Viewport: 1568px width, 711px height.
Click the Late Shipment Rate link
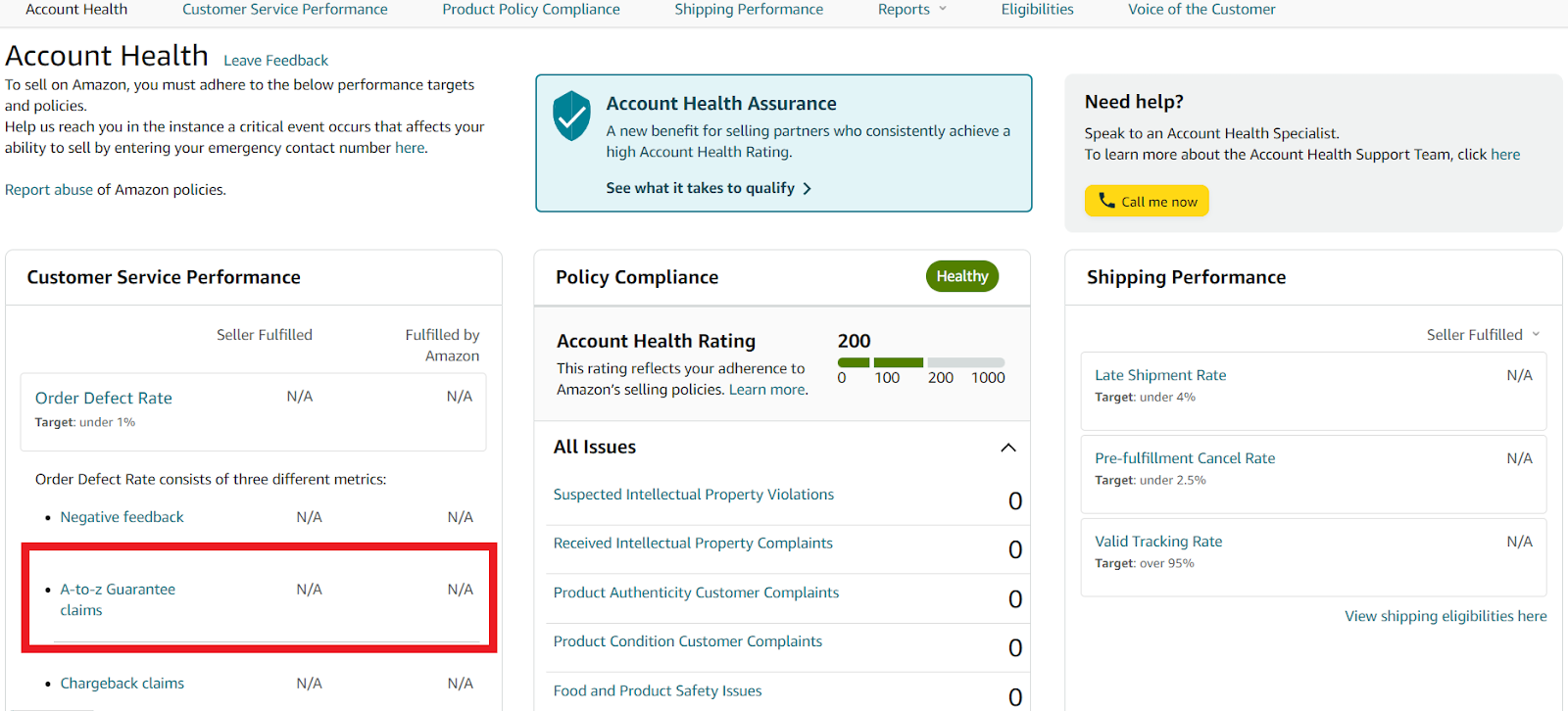pyautogui.click(x=1159, y=375)
